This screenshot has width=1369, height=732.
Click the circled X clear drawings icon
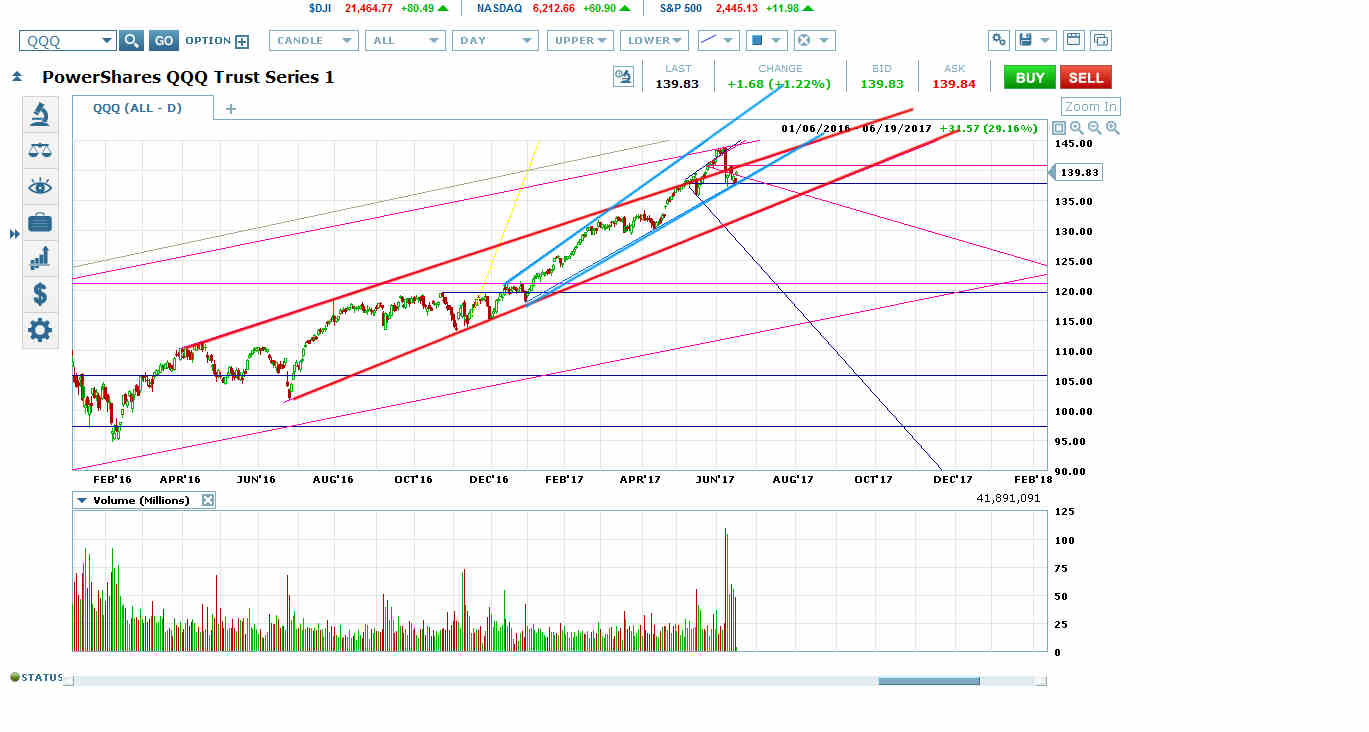click(x=802, y=40)
